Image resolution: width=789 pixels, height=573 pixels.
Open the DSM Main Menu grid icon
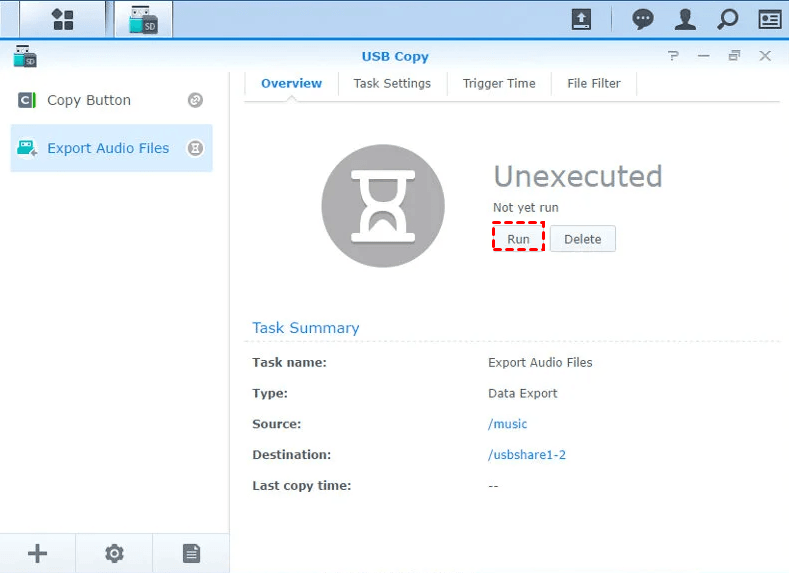pos(63,19)
